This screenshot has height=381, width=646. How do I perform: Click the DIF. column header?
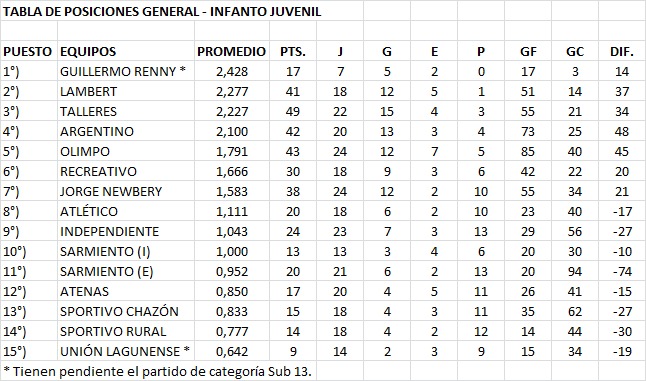tap(622, 51)
